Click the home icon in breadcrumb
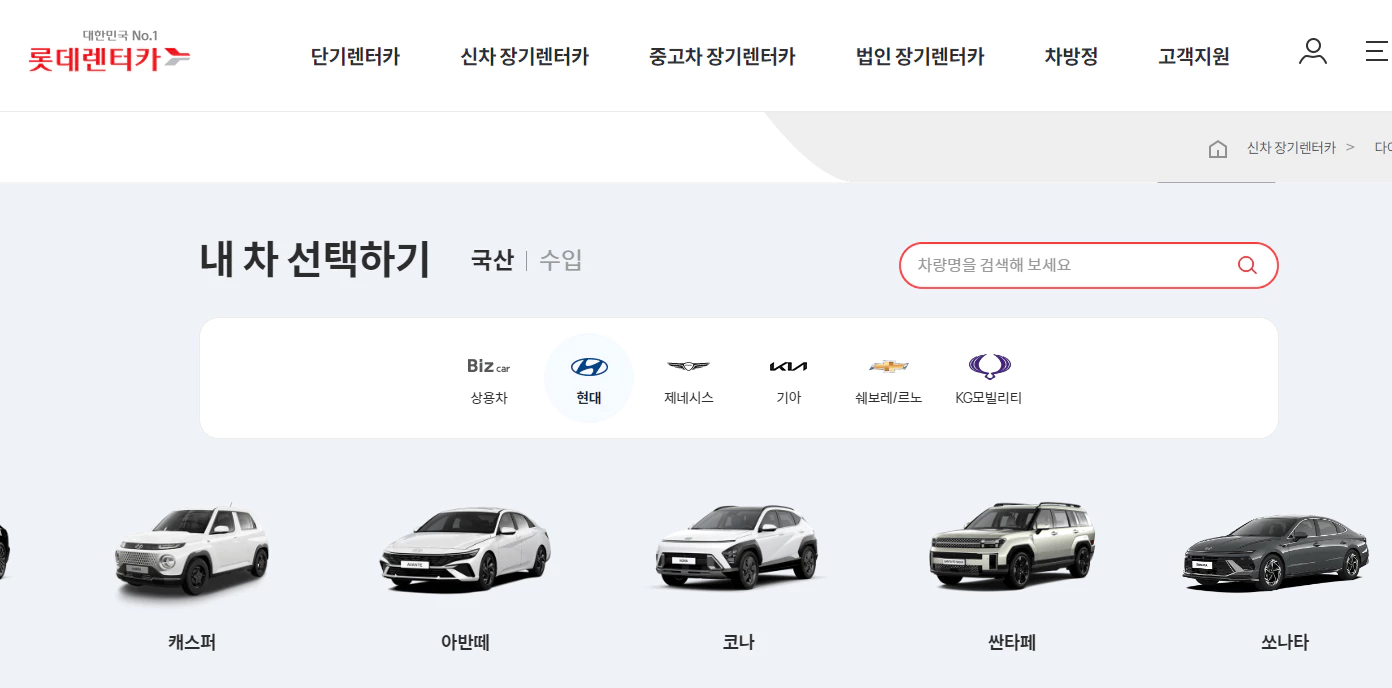Viewport: 1392px width, 688px height. [x=1217, y=149]
